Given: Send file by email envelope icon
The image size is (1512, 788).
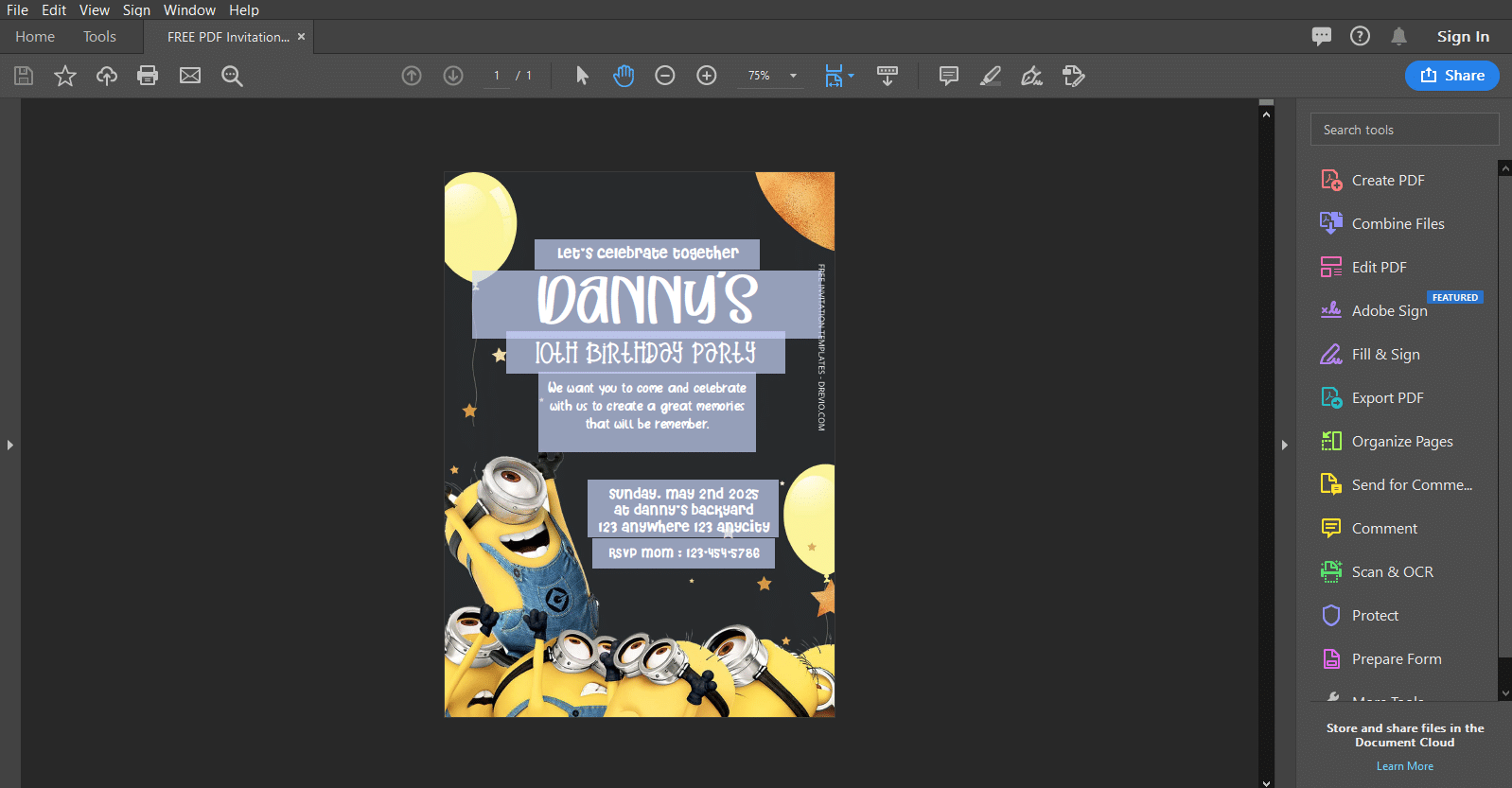Looking at the screenshot, I should click(190, 76).
